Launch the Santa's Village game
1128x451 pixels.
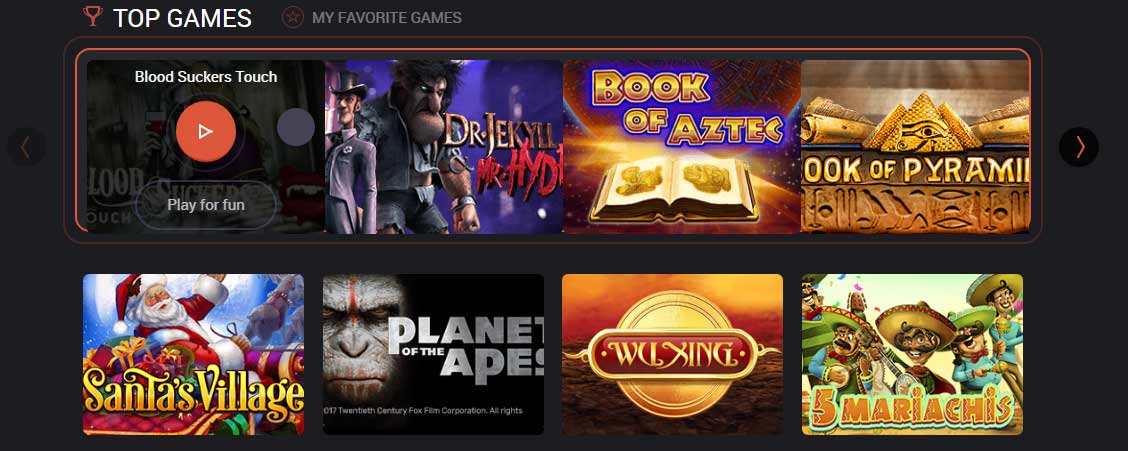194,355
